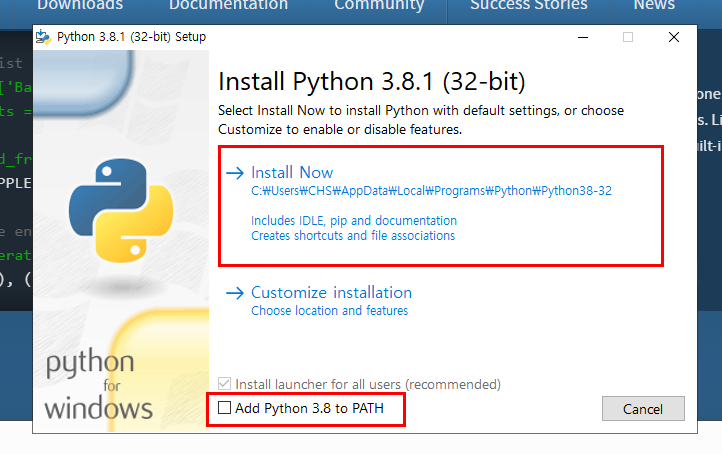Viewport: 722px width, 454px height.
Task: Minimize the Python Setup window
Action: point(583,37)
